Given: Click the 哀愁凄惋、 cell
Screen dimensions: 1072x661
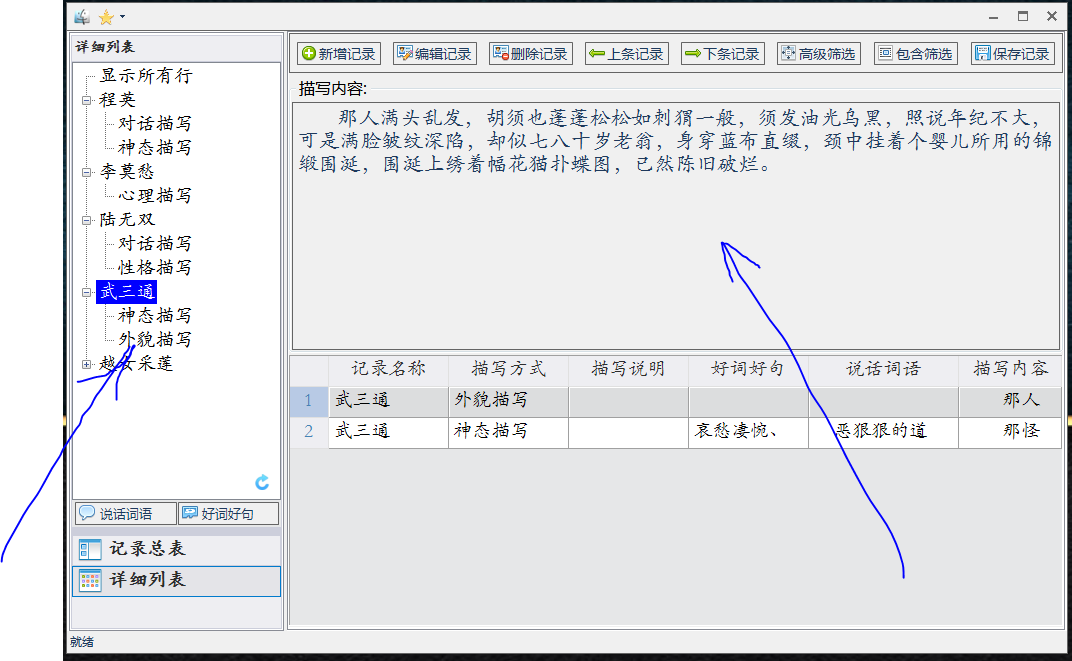Looking at the screenshot, I should [x=748, y=432].
